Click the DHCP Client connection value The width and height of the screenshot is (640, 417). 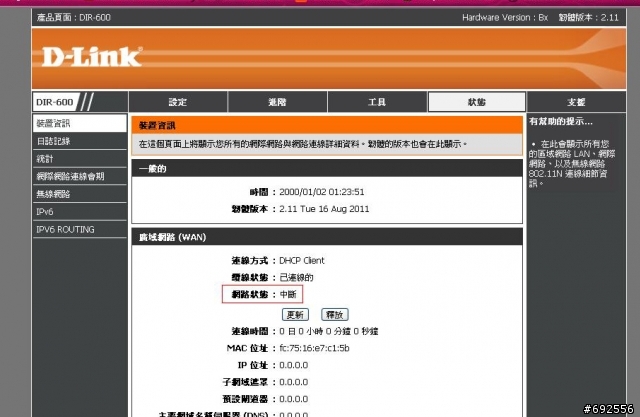pos(302,260)
